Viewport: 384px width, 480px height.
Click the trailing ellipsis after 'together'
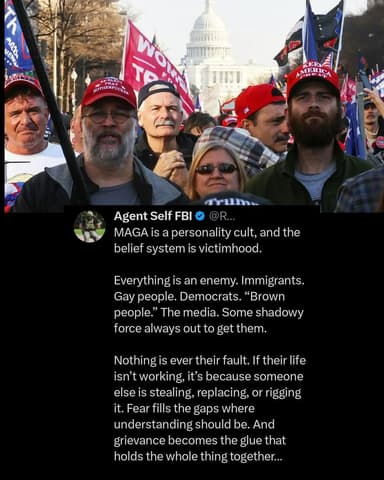click(278, 457)
